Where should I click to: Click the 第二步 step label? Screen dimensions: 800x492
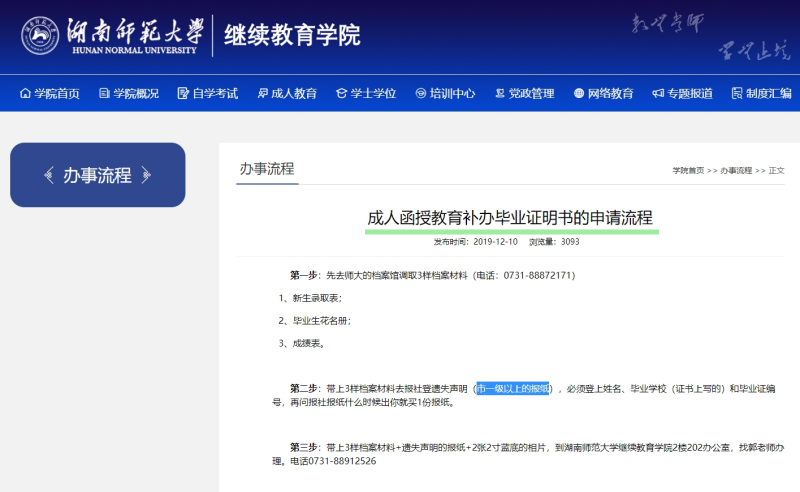[x=304, y=388]
